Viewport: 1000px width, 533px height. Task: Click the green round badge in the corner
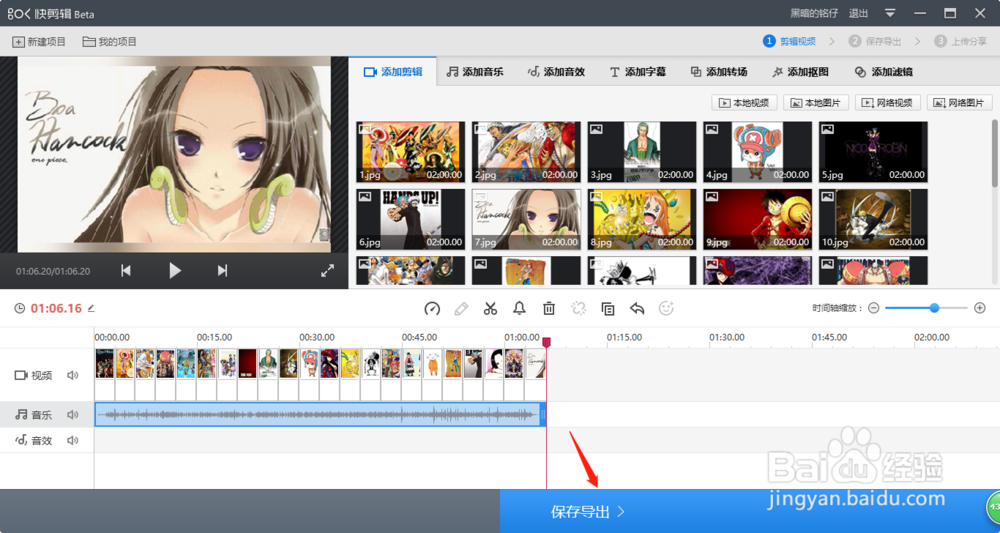coord(994,509)
